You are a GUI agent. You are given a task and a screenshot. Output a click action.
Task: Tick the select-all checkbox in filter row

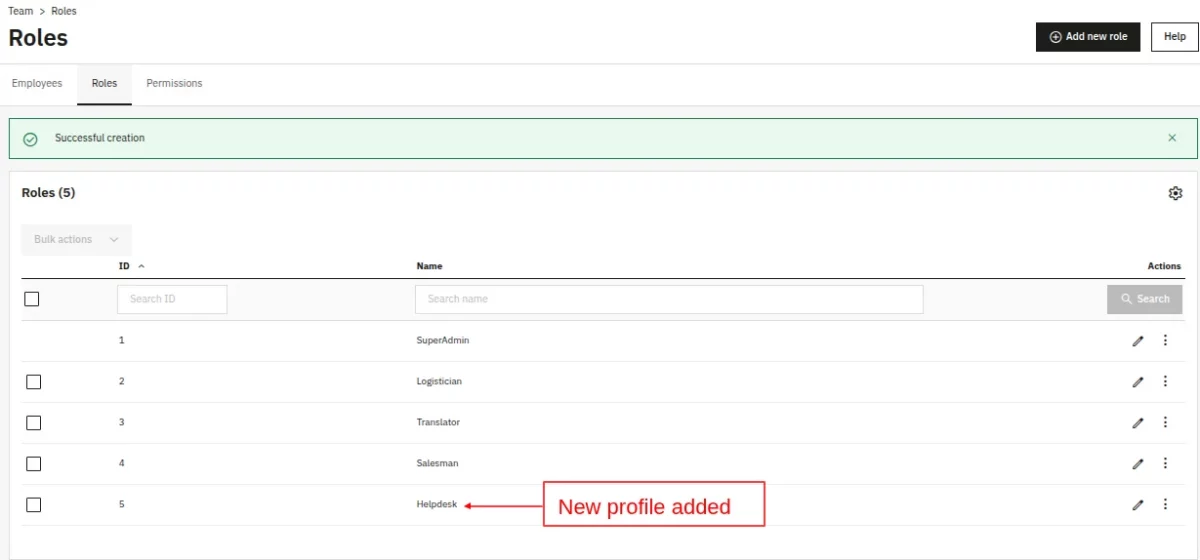click(x=32, y=299)
